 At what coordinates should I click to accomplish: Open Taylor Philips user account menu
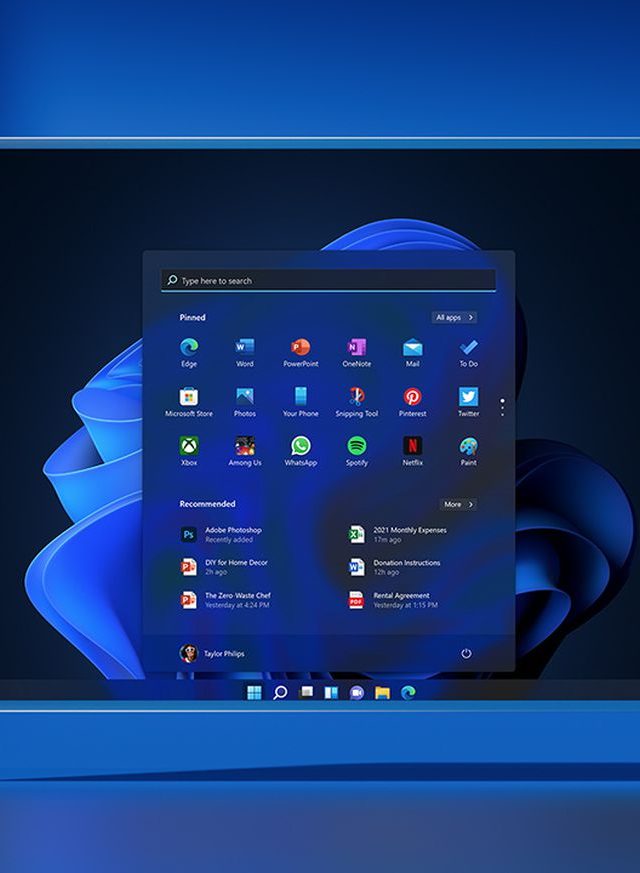pos(212,653)
